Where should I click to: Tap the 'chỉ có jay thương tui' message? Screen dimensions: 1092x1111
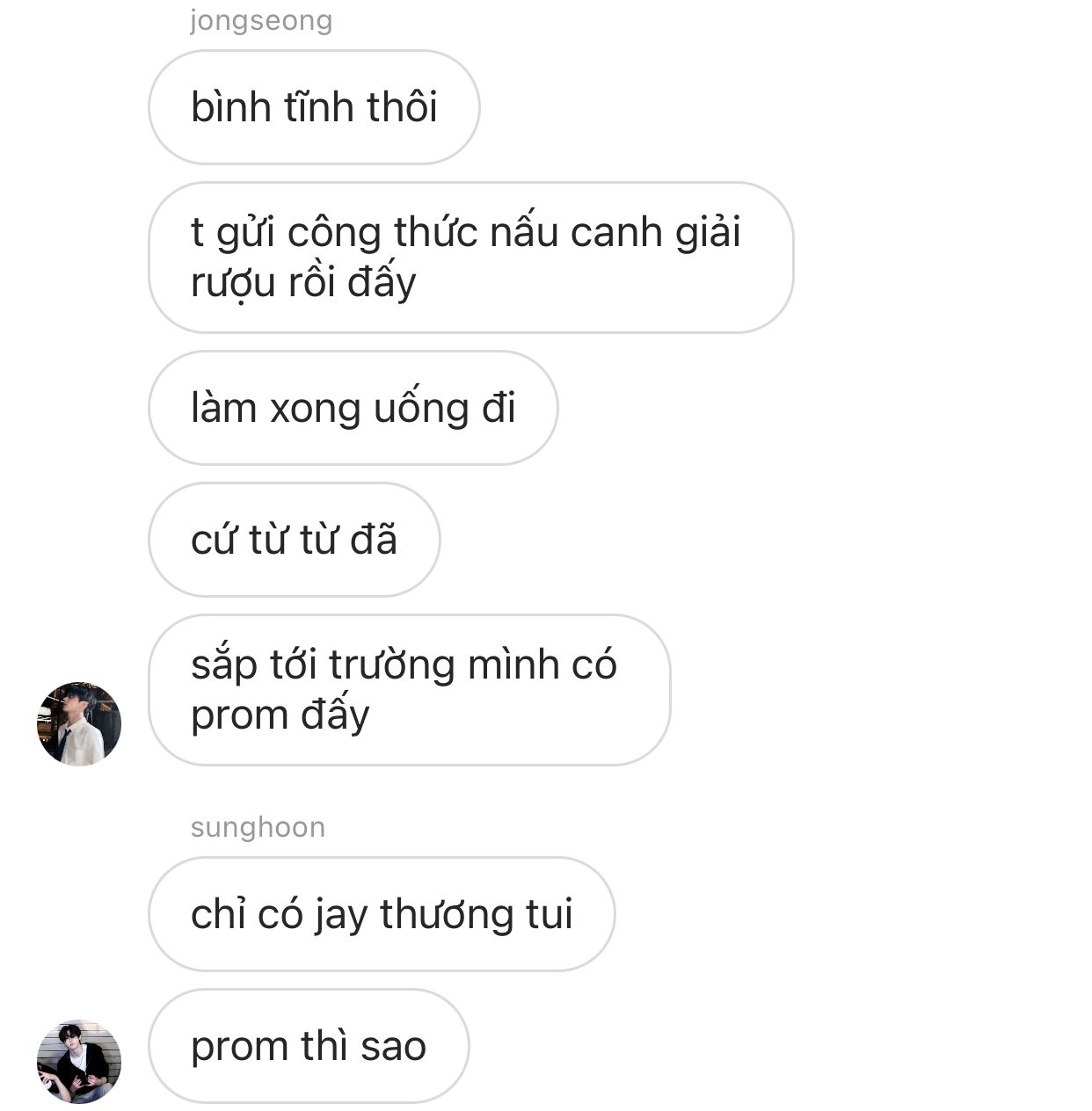click(382, 914)
